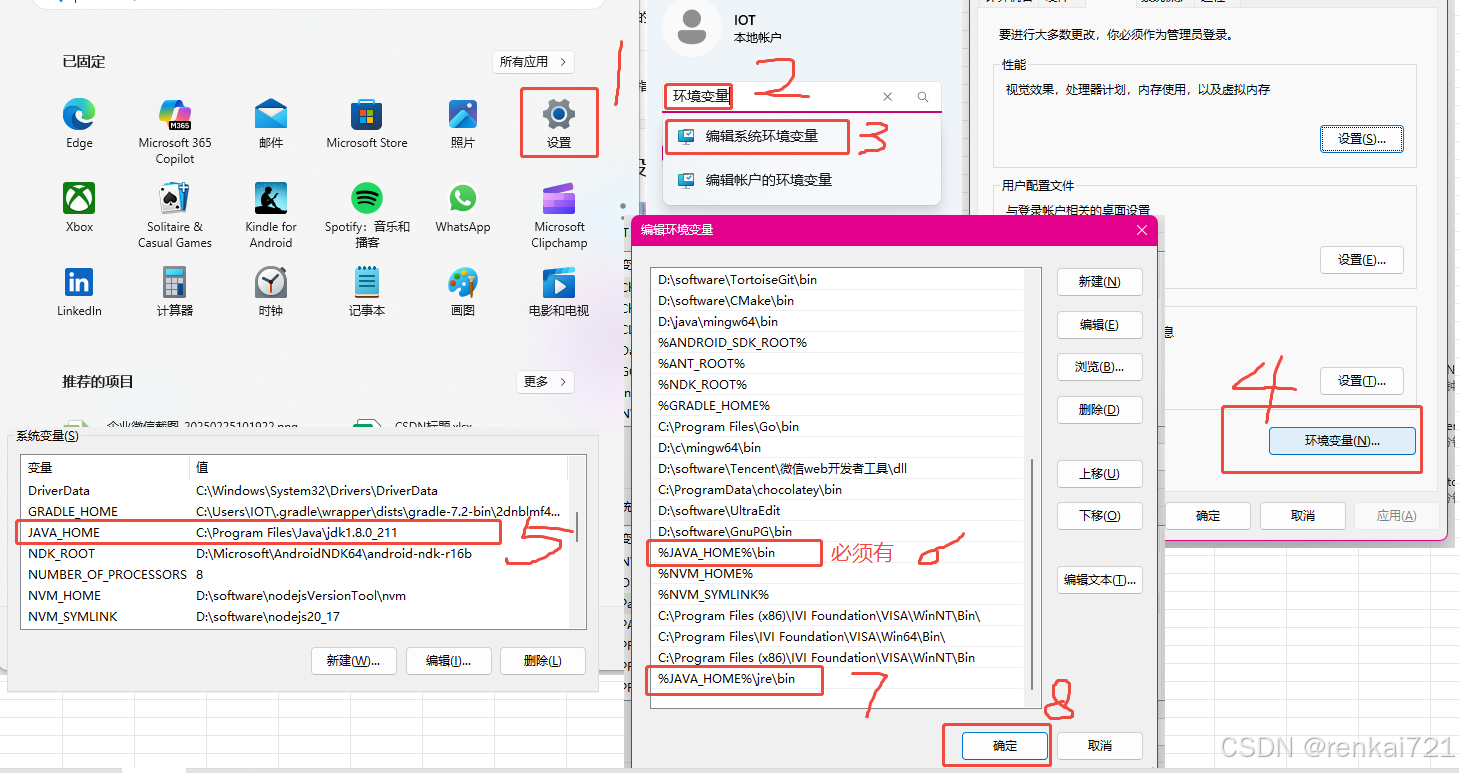
Task: Click 用户配置文件 设置(E)... button
Action: pyautogui.click(x=1362, y=260)
